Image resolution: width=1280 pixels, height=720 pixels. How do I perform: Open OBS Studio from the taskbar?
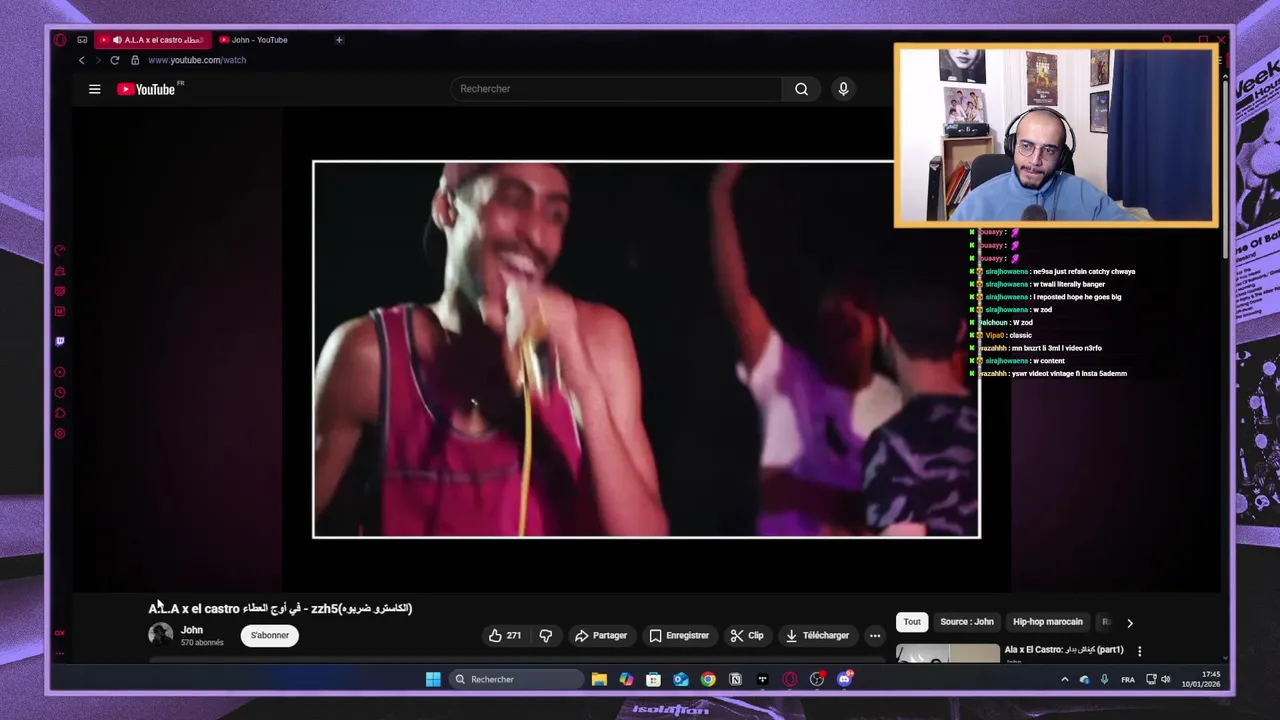(817, 679)
